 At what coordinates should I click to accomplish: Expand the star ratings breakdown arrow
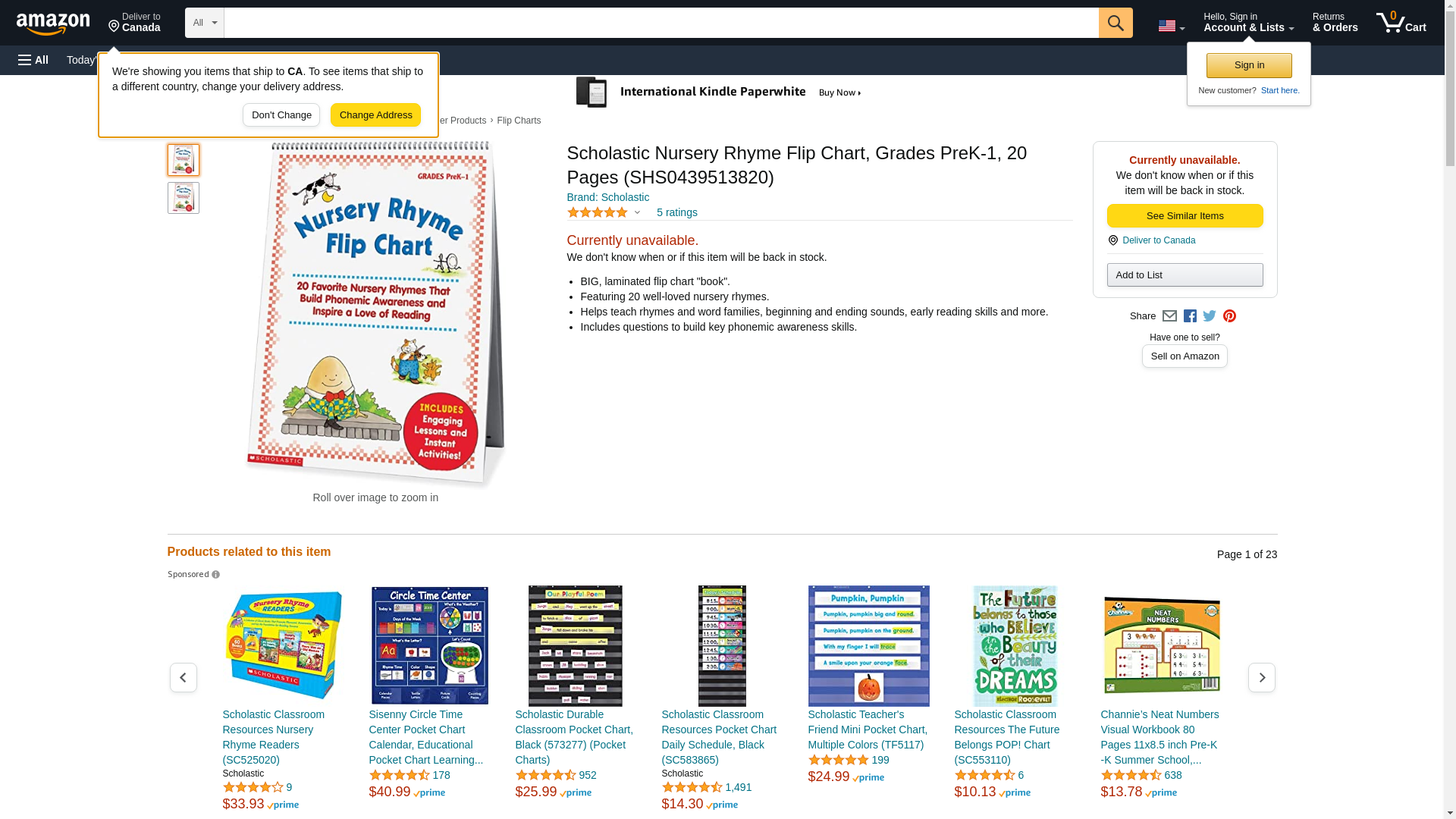pos(637,213)
